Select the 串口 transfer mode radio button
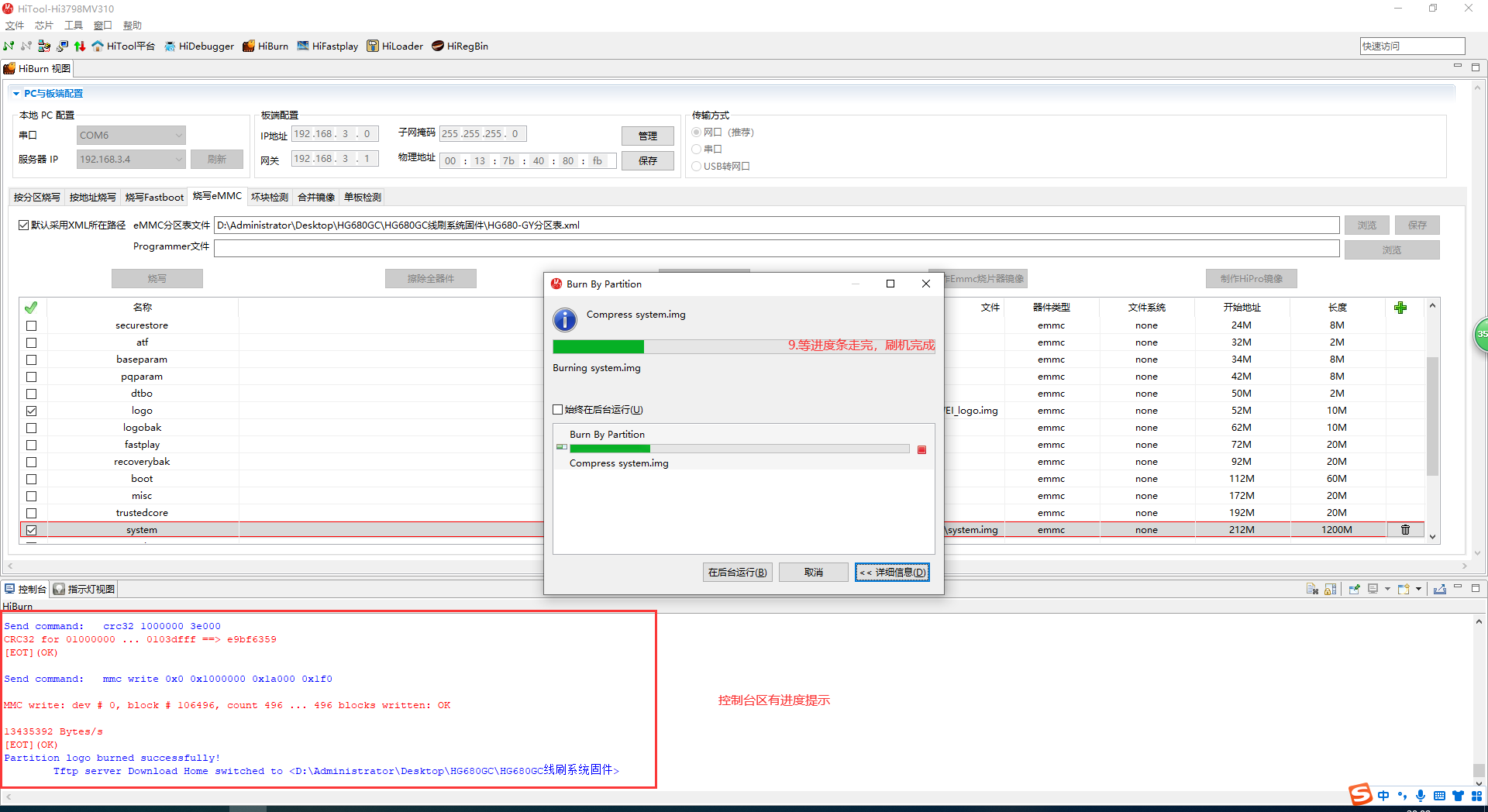The width and height of the screenshot is (1488, 812). [x=697, y=150]
